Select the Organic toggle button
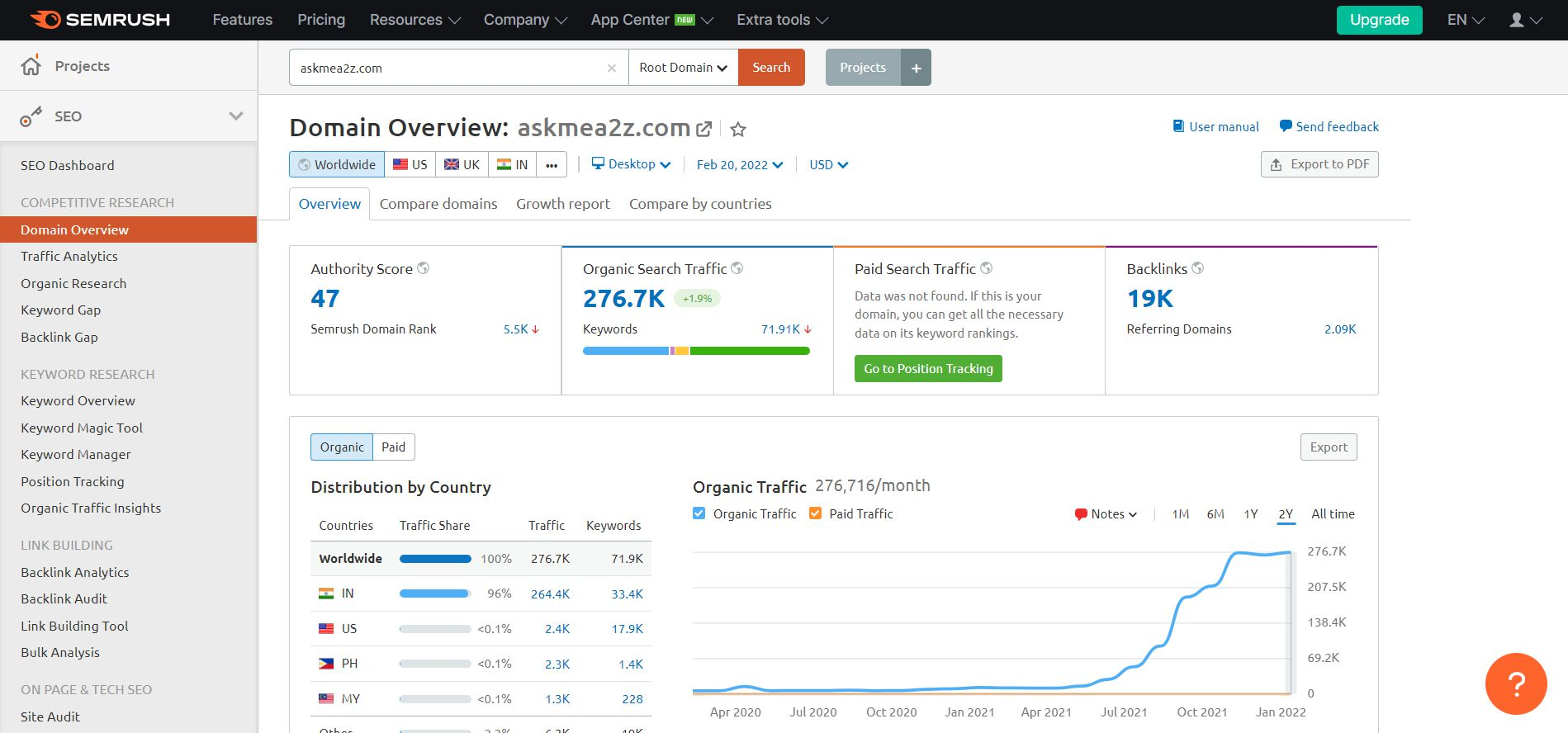Screen dimensions: 1568x733 pos(342,447)
